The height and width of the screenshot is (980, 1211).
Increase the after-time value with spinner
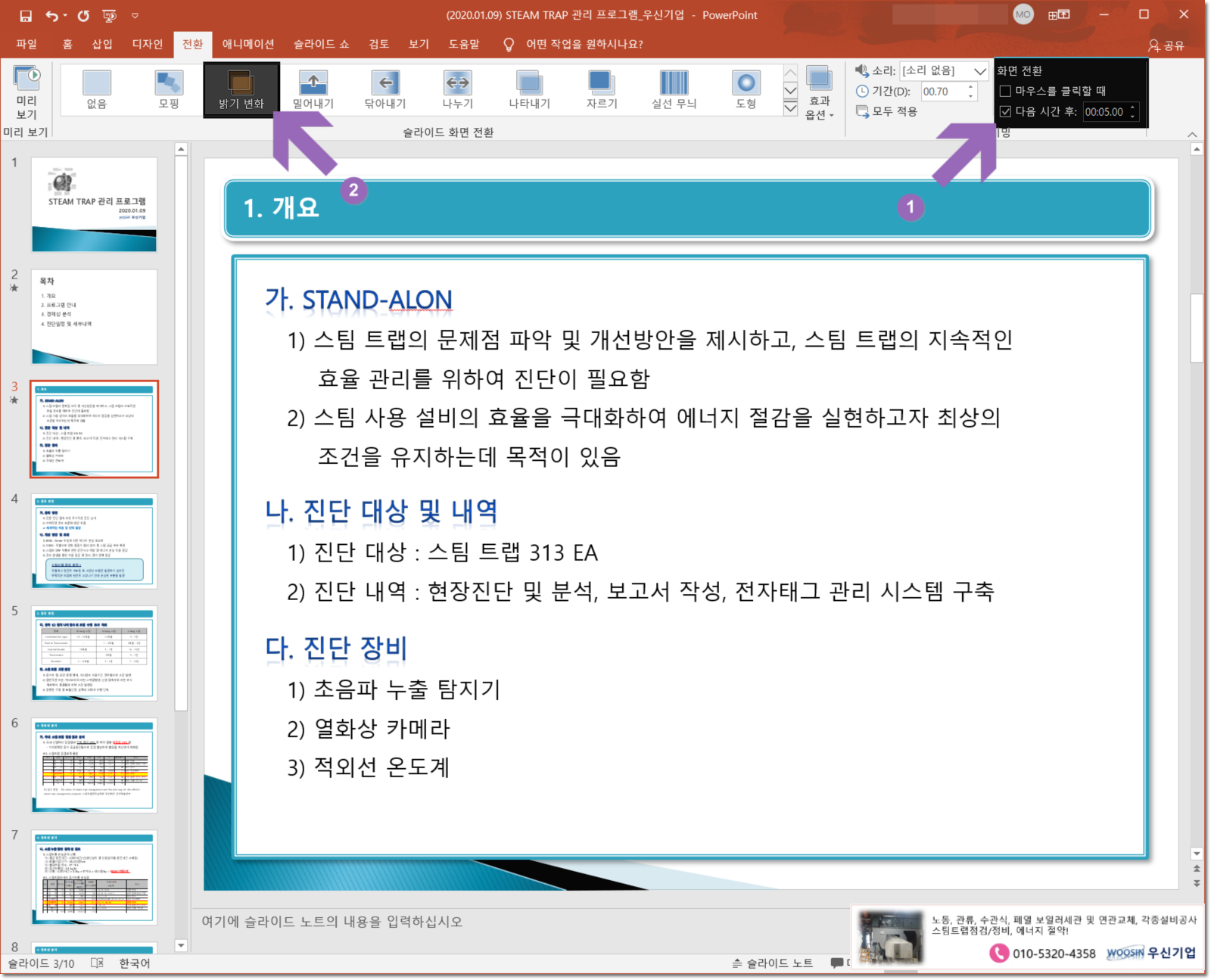(x=1132, y=107)
